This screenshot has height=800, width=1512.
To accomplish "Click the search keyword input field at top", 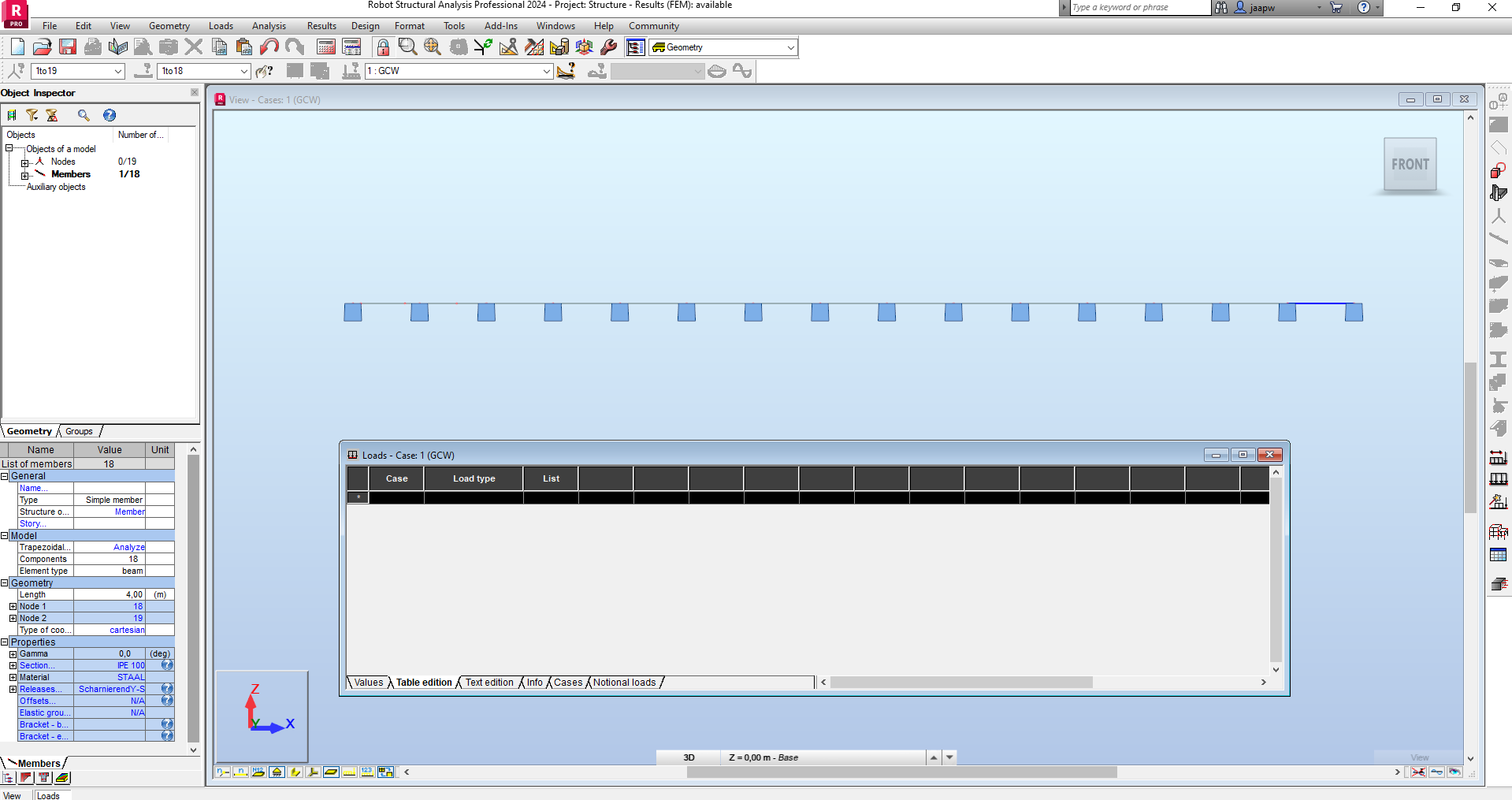I will [x=1135, y=8].
